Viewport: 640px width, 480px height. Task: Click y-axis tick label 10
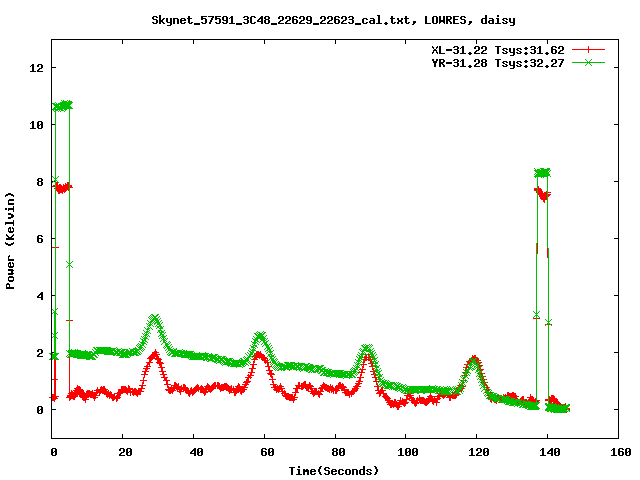[x=37, y=125]
